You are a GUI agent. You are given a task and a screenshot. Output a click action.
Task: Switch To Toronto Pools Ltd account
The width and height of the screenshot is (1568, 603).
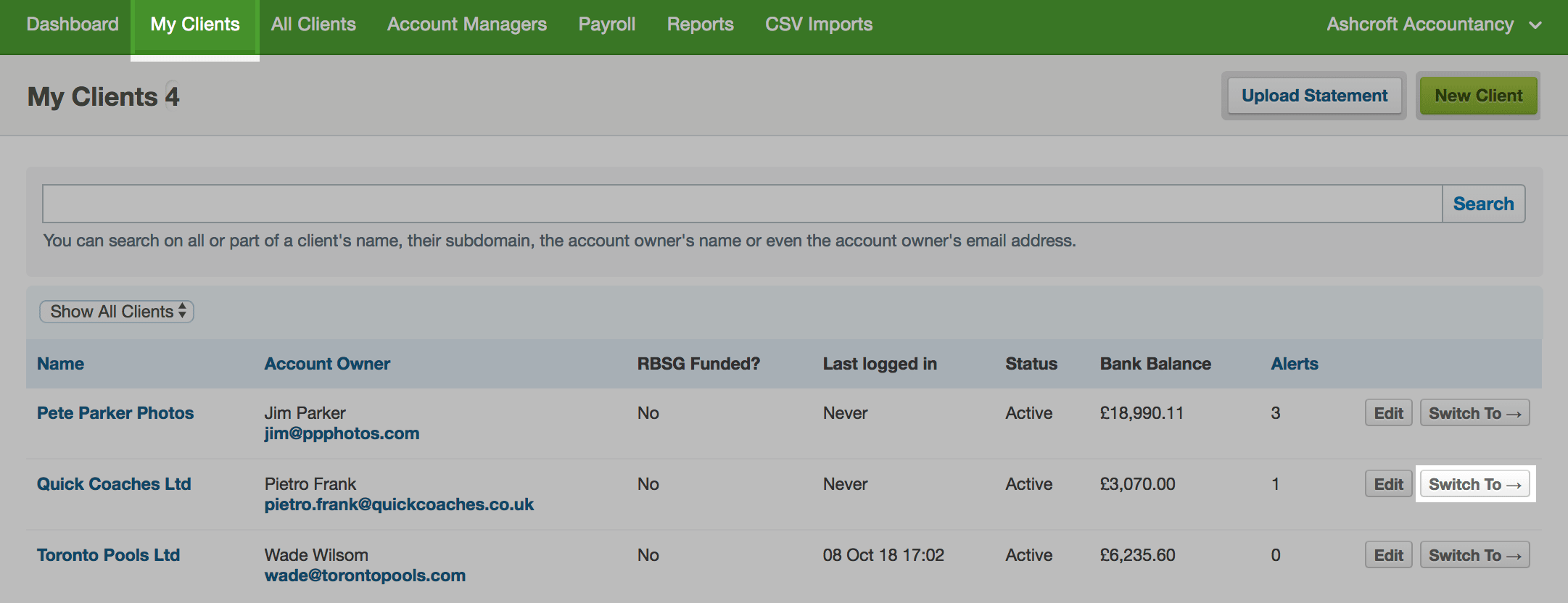(x=1474, y=555)
